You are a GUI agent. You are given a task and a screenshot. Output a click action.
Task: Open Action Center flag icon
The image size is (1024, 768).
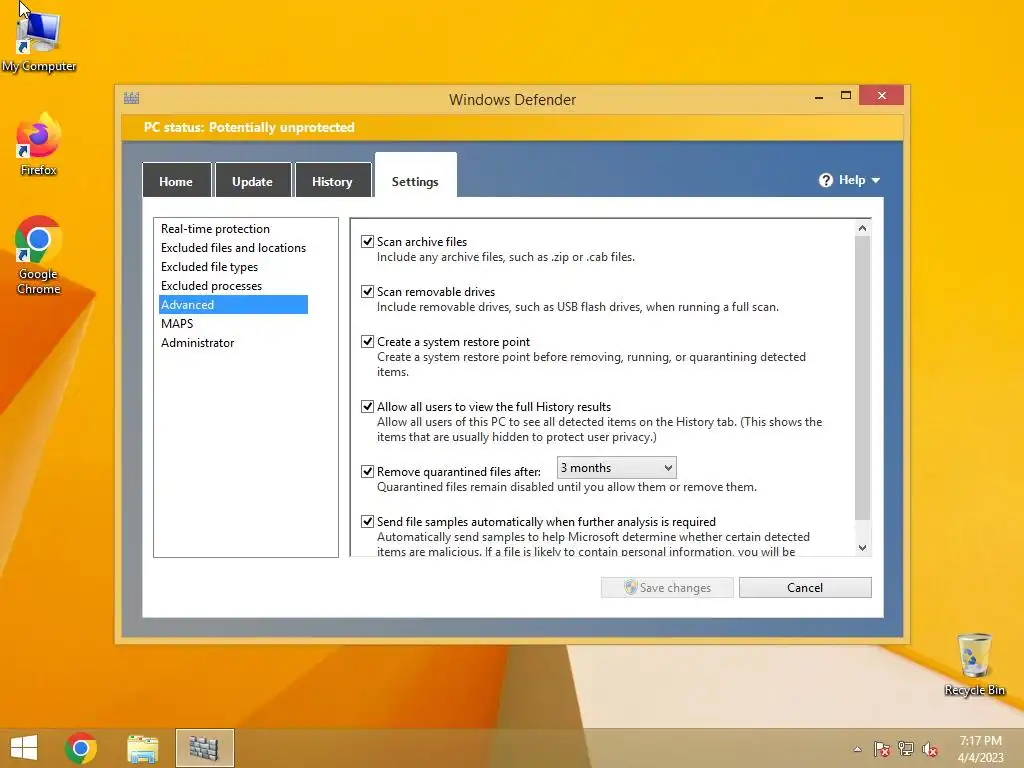point(882,749)
